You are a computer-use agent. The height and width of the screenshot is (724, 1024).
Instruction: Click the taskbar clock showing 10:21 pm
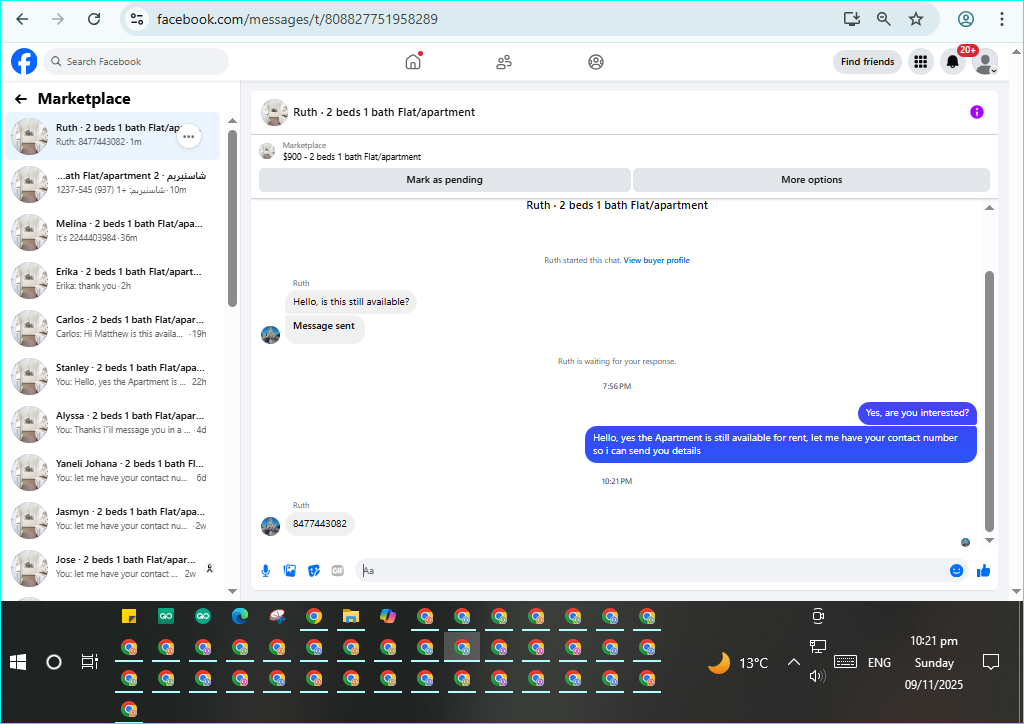[x=934, y=641]
